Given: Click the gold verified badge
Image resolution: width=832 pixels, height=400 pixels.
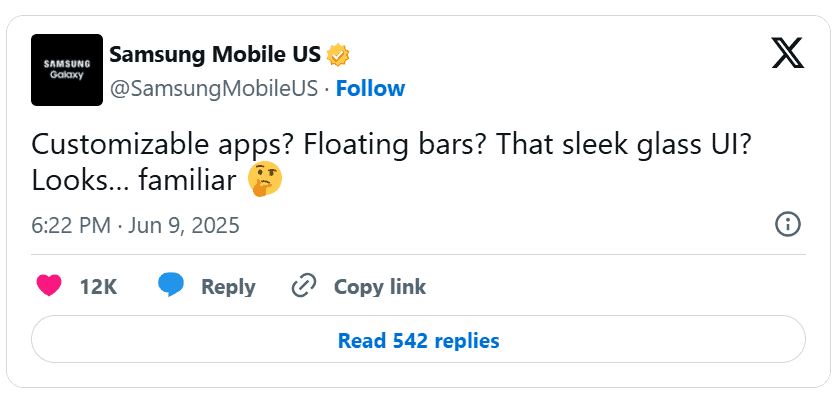Looking at the screenshot, I should [x=337, y=55].
